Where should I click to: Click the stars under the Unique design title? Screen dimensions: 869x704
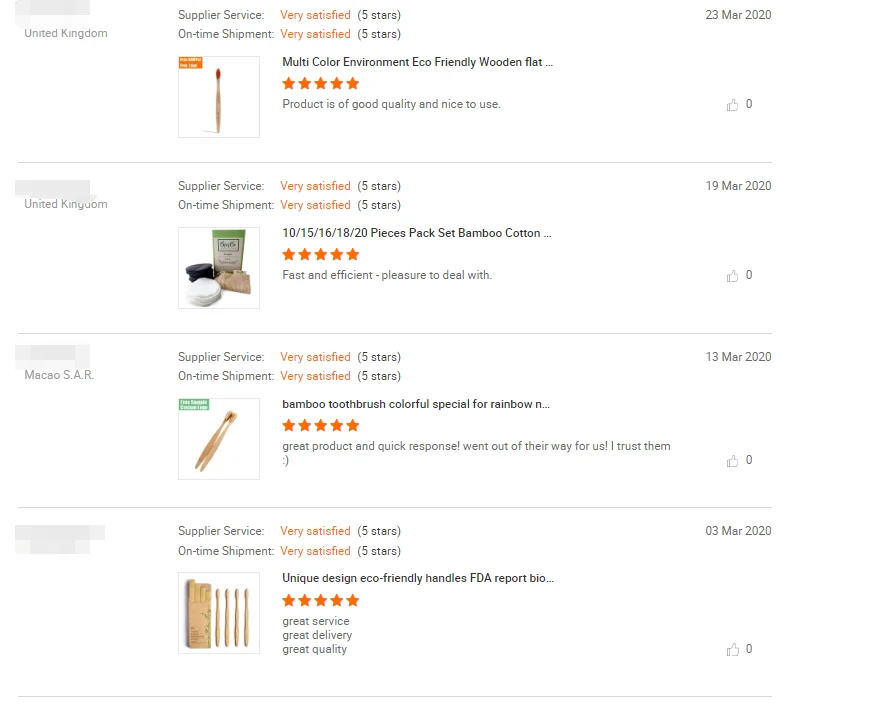320,601
